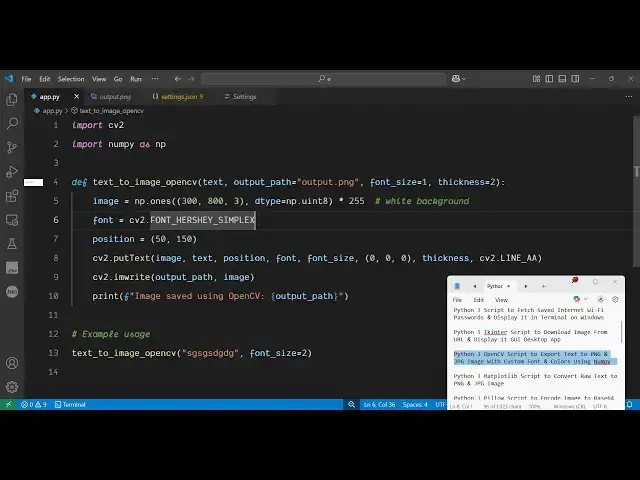Click the Matplotlib Script line in Notepad

point(535,380)
